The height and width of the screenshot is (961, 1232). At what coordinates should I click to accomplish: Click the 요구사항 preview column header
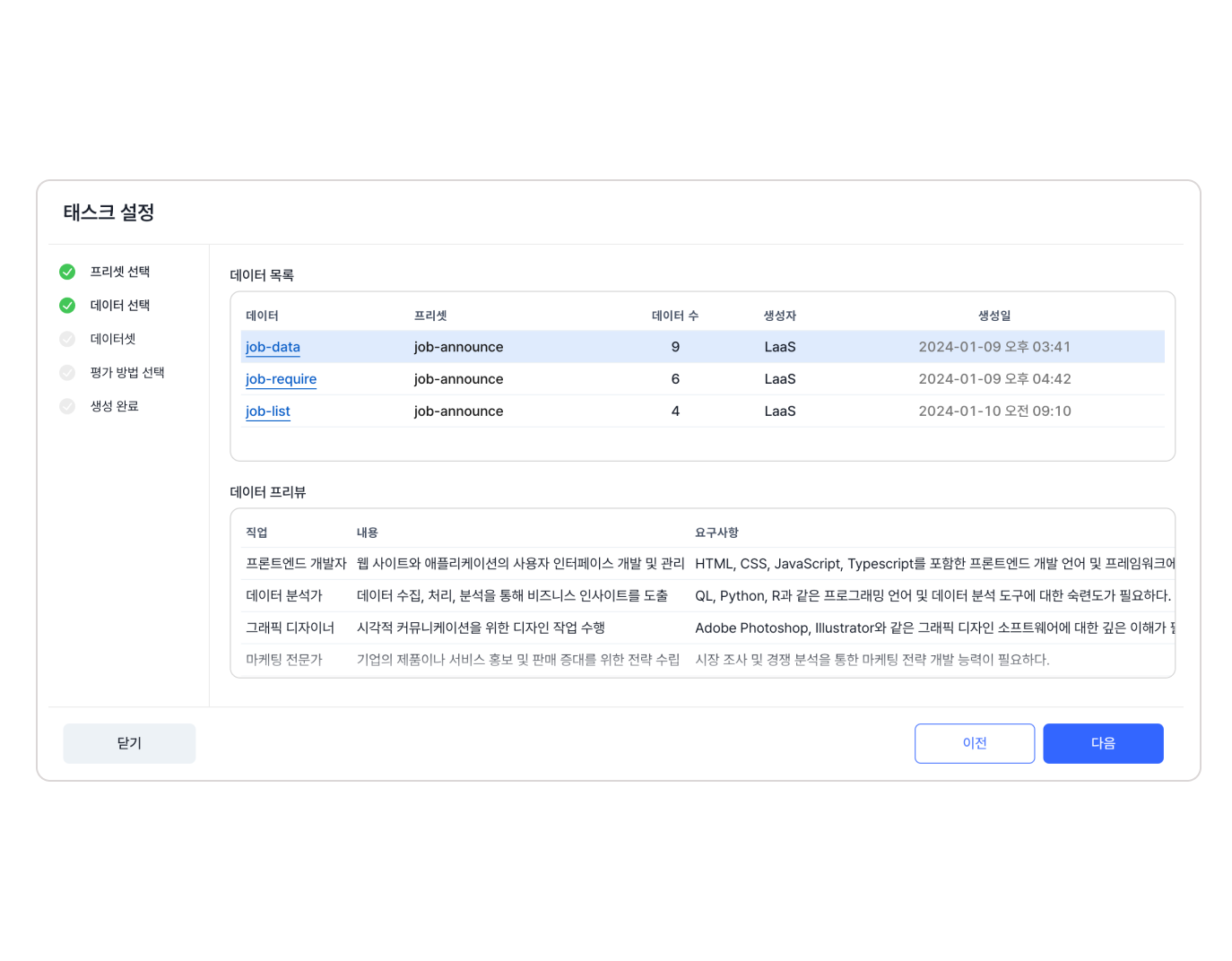716,532
